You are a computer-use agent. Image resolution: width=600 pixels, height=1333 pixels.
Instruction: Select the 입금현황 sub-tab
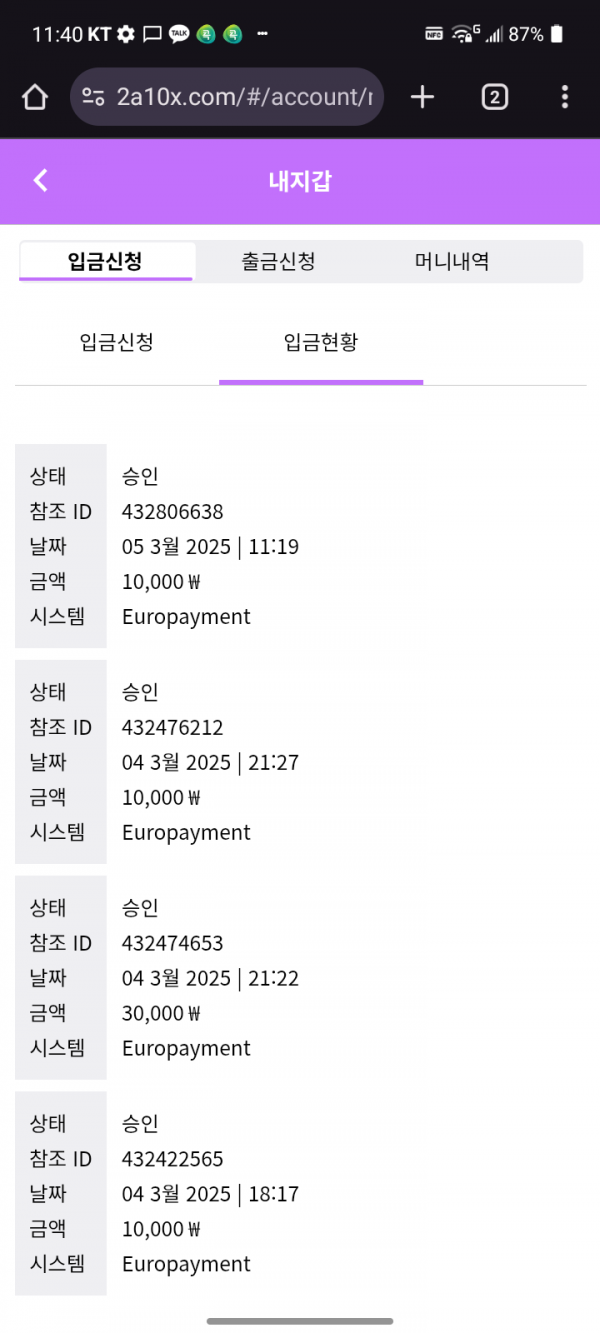click(321, 343)
